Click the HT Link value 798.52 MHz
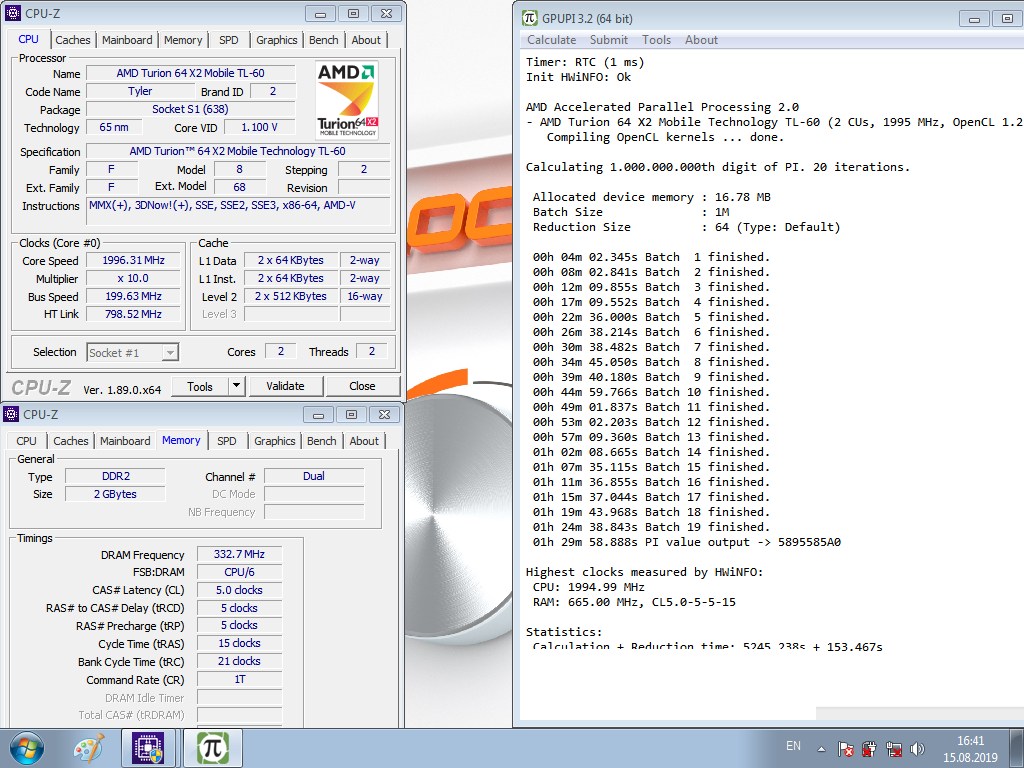Screen dimensions: 1024x768 coord(134,314)
